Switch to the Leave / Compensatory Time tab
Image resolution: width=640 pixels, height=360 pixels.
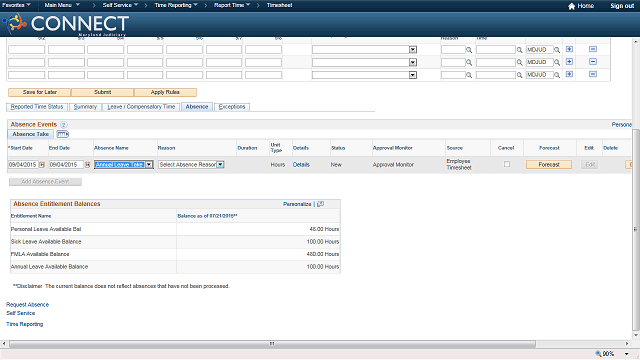pos(141,107)
